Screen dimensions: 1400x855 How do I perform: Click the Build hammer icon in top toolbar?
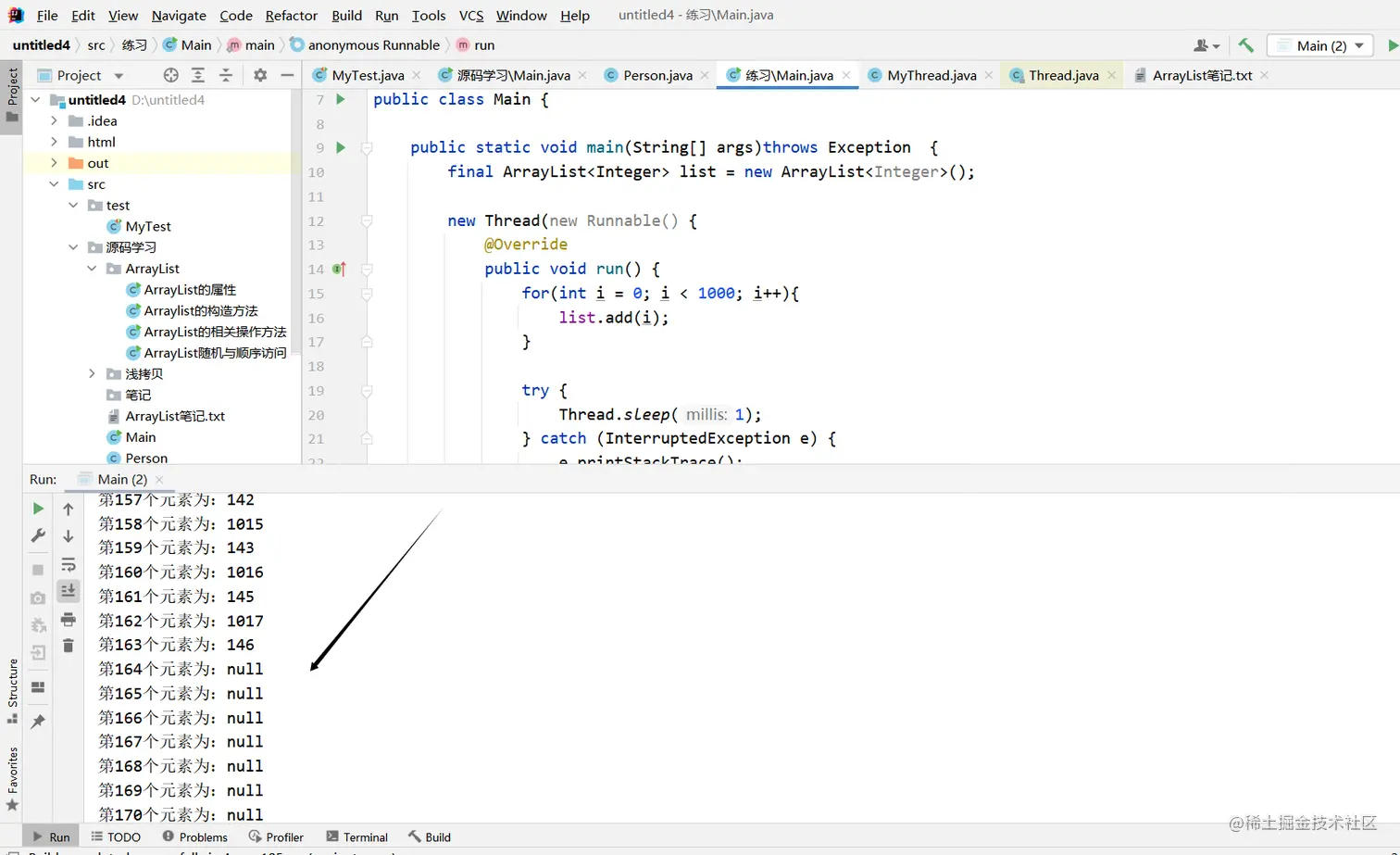pyautogui.click(x=1245, y=45)
